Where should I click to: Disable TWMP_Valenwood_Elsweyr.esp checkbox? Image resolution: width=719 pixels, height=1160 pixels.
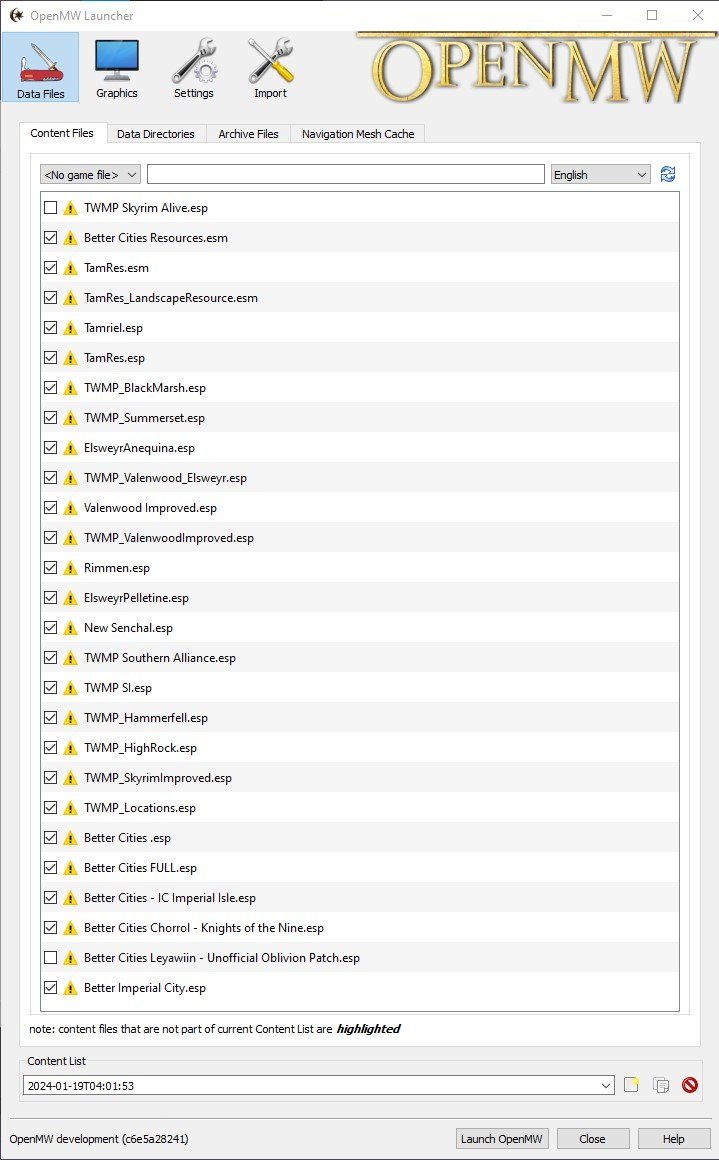(x=50, y=478)
